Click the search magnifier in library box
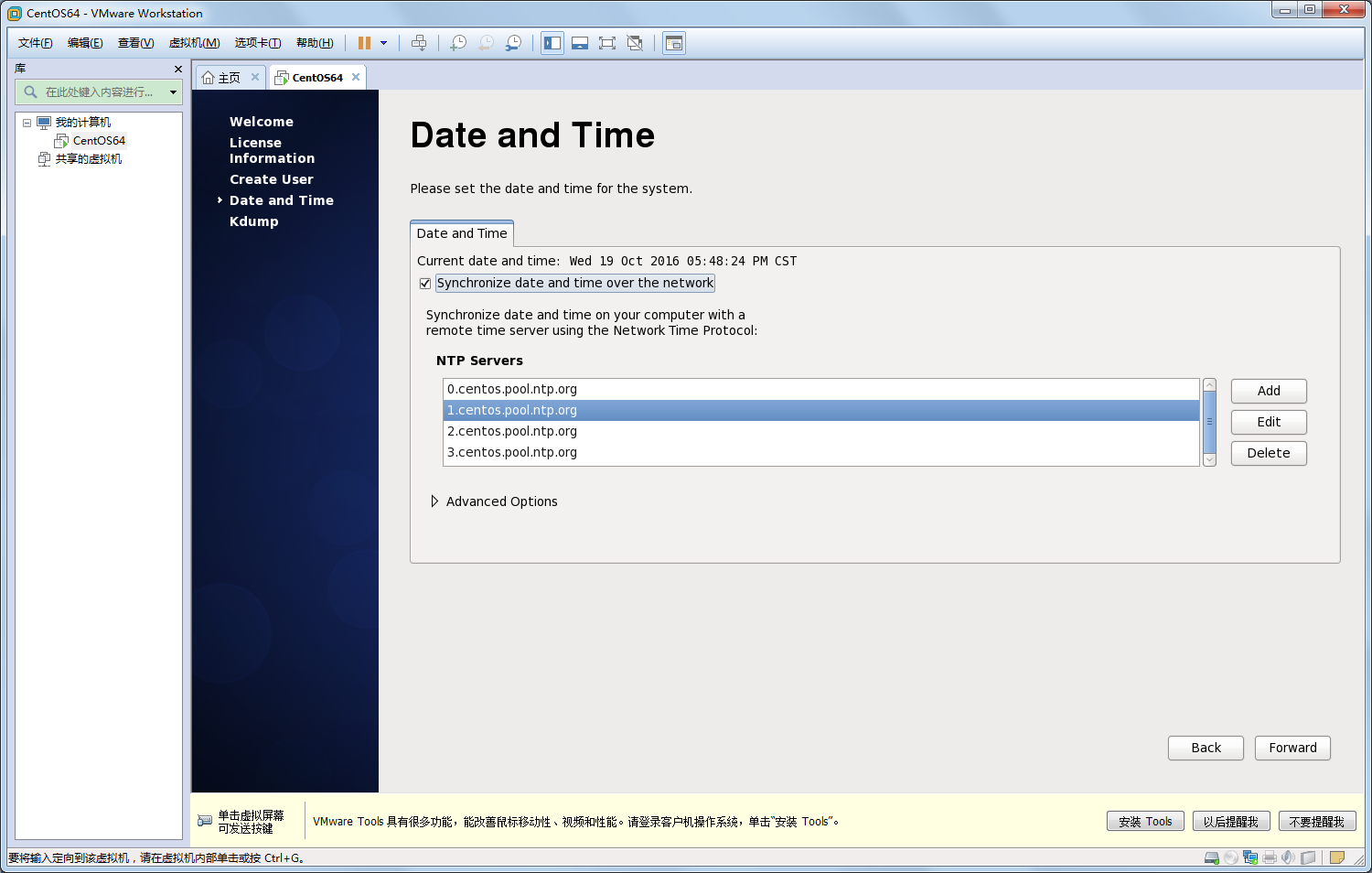This screenshot has height=873, width=1372. coord(30,92)
